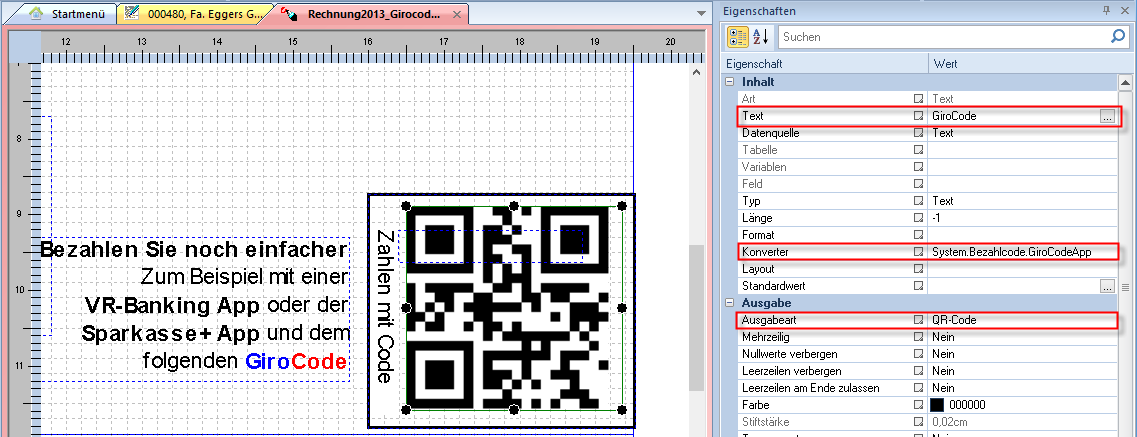The height and width of the screenshot is (437, 1137).
Task: Select the Ausgabeart value QR-Code
Action: [x=956, y=320]
